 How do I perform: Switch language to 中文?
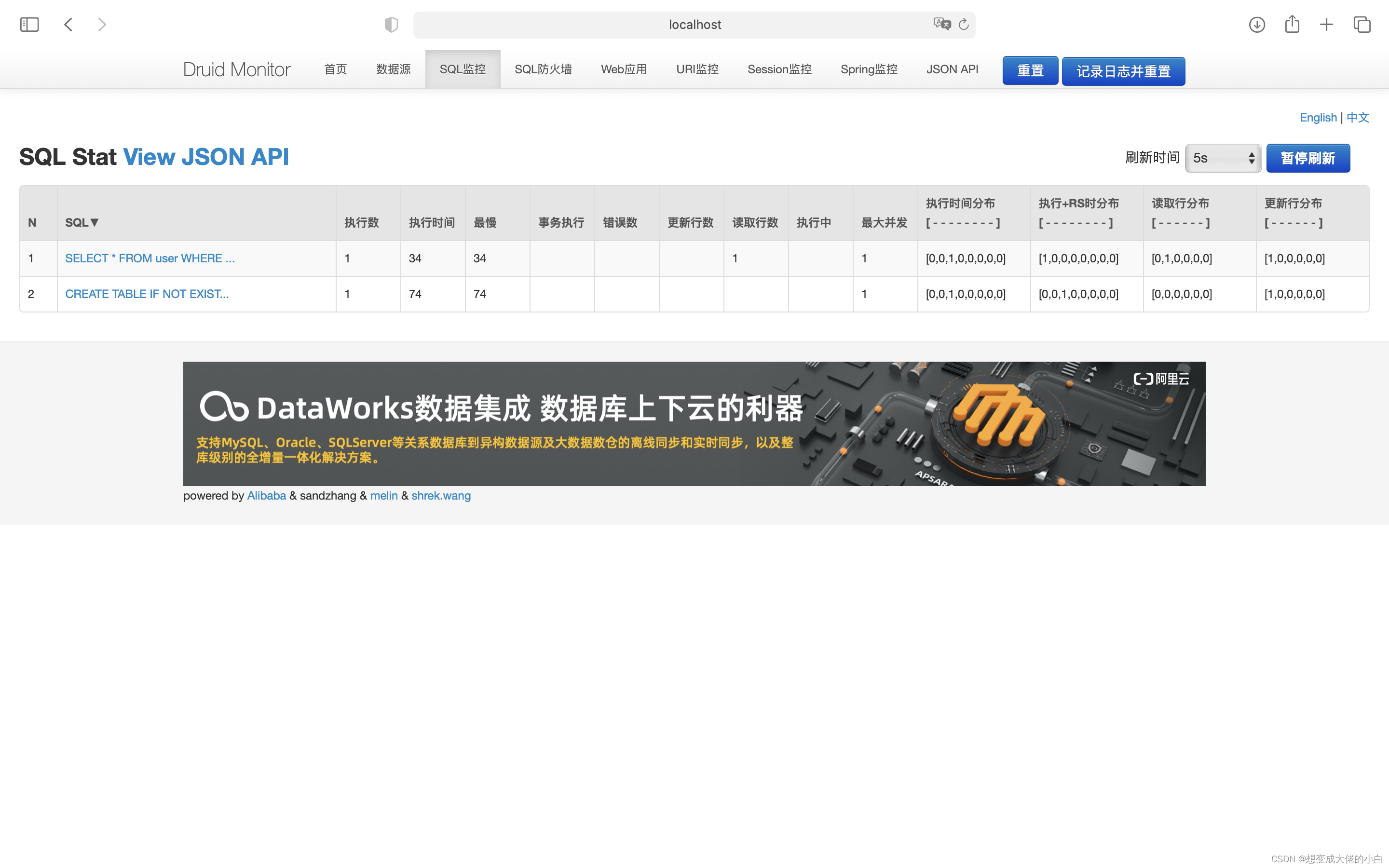(x=1358, y=117)
